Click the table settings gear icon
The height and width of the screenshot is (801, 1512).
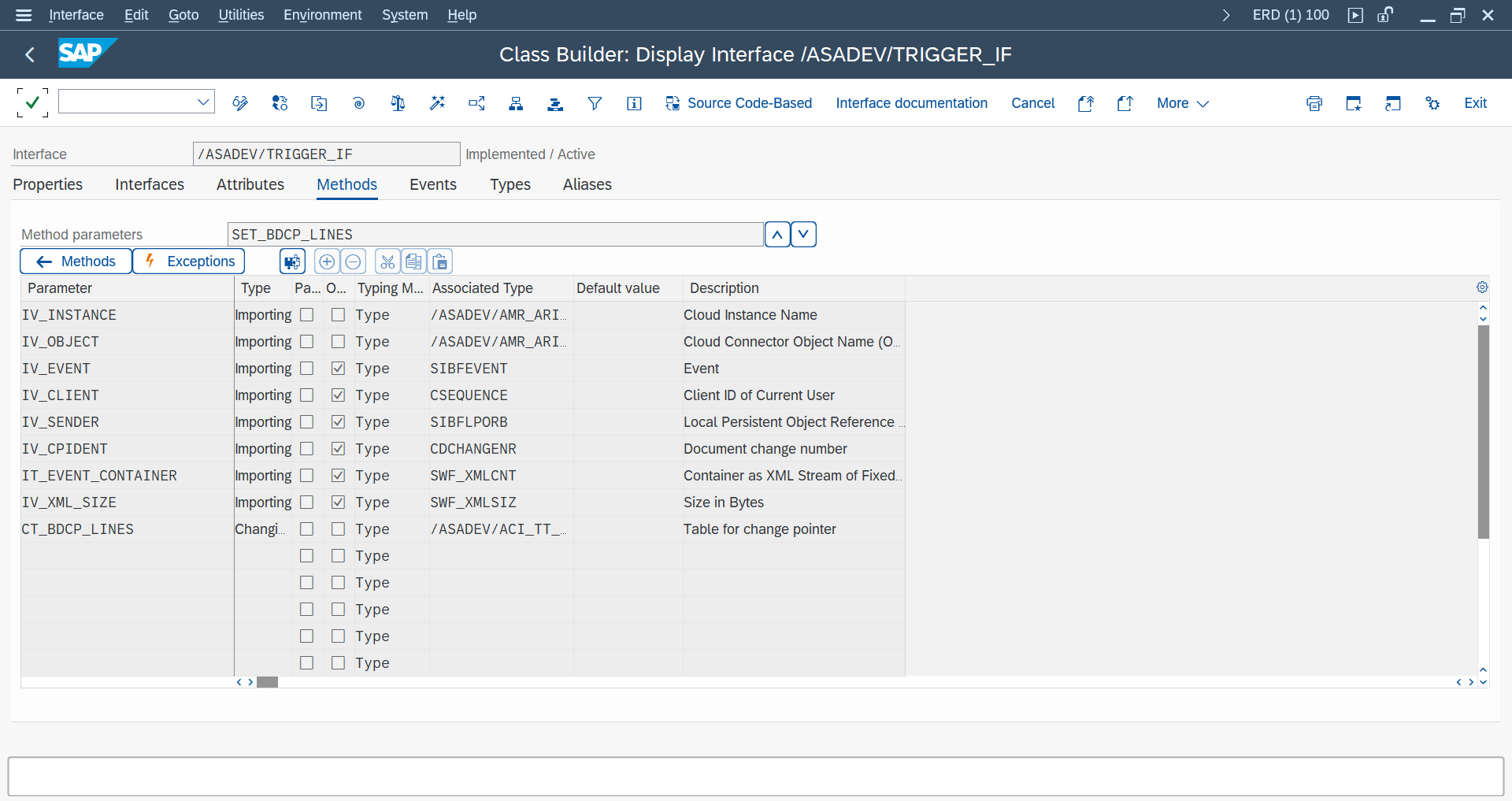1482,287
